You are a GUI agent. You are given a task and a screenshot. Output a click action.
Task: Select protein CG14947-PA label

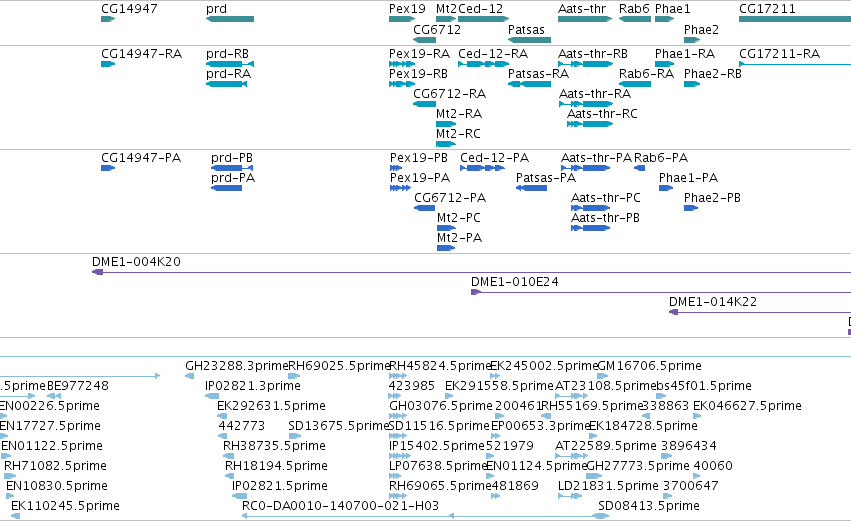141,158
